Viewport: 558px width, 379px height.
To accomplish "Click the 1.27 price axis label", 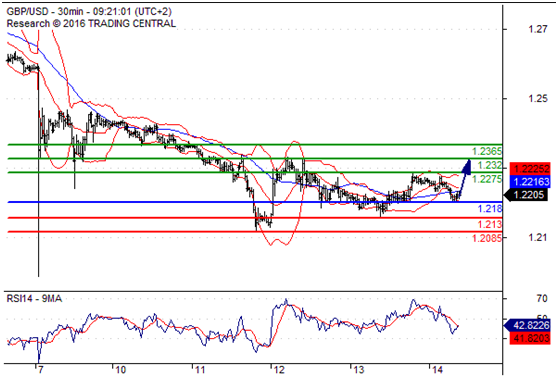I will [538, 29].
